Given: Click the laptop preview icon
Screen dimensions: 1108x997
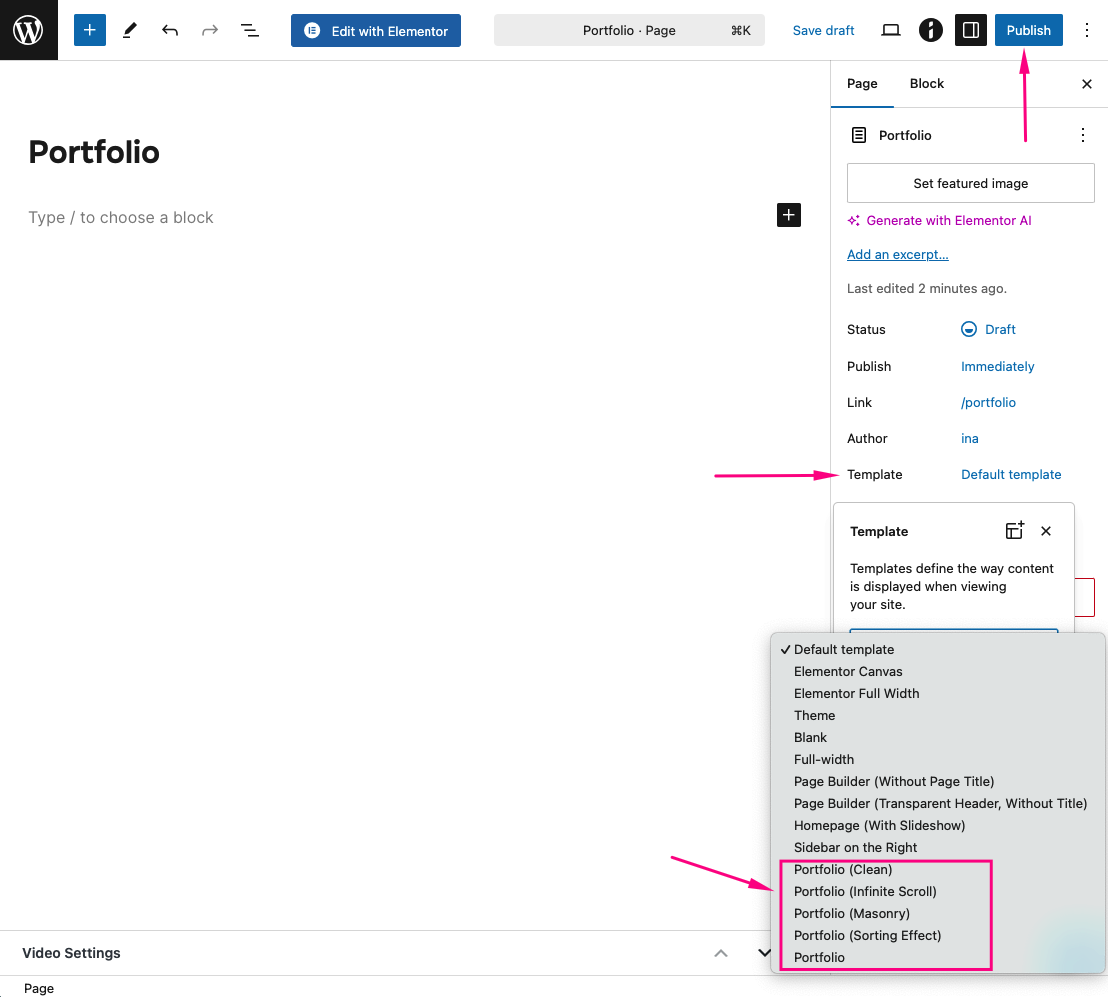Looking at the screenshot, I should click(x=891, y=30).
